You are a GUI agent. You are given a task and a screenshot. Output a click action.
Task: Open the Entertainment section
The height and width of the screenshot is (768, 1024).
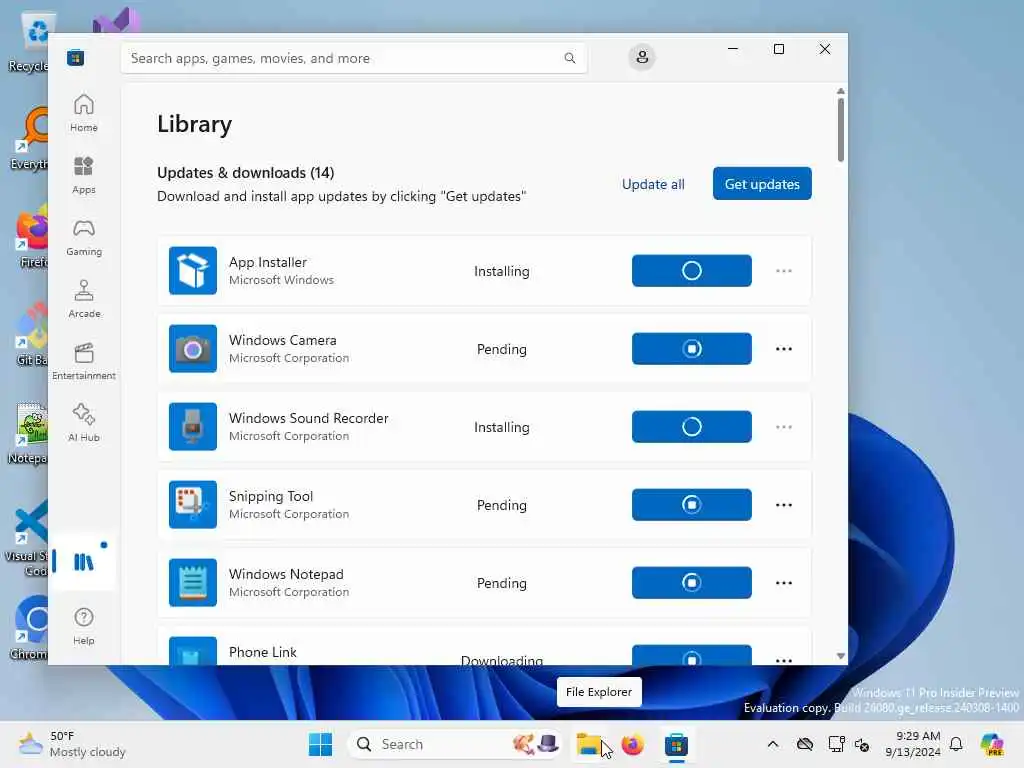tap(84, 361)
